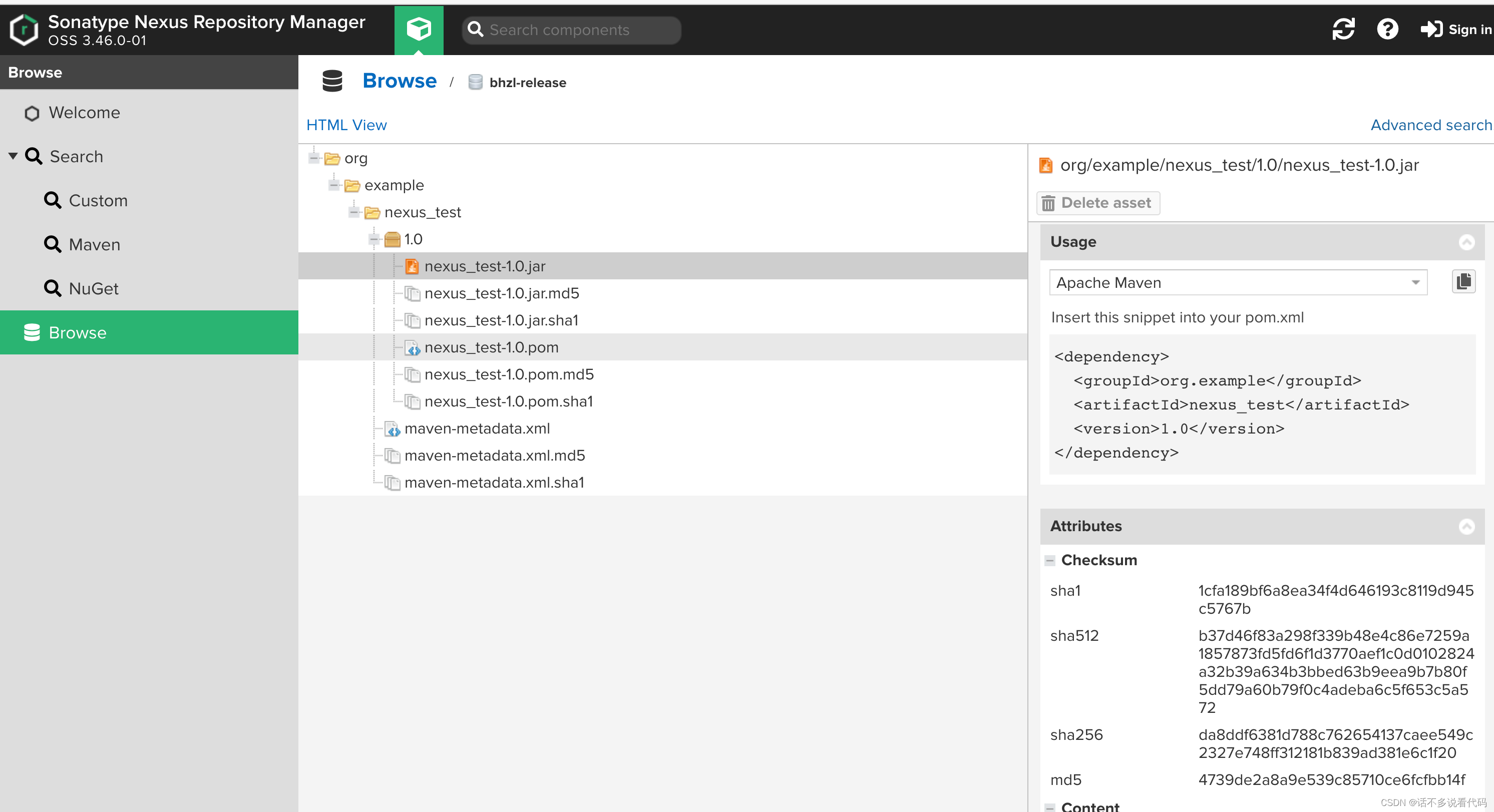Click the nexus_test-1.0.pom.md5 file icon
This screenshot has width=1494, height=812.
(413, 374)
